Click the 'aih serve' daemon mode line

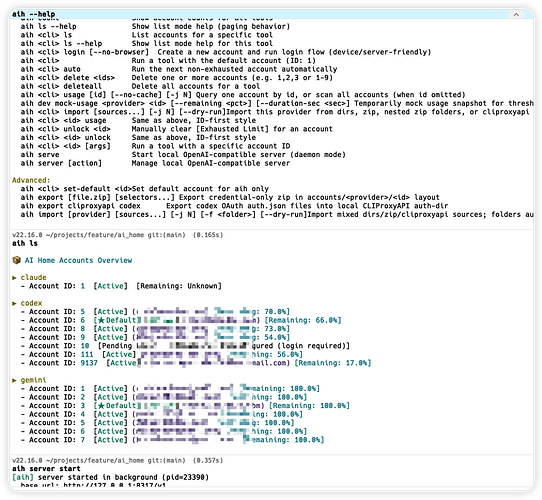click(183, 155)
